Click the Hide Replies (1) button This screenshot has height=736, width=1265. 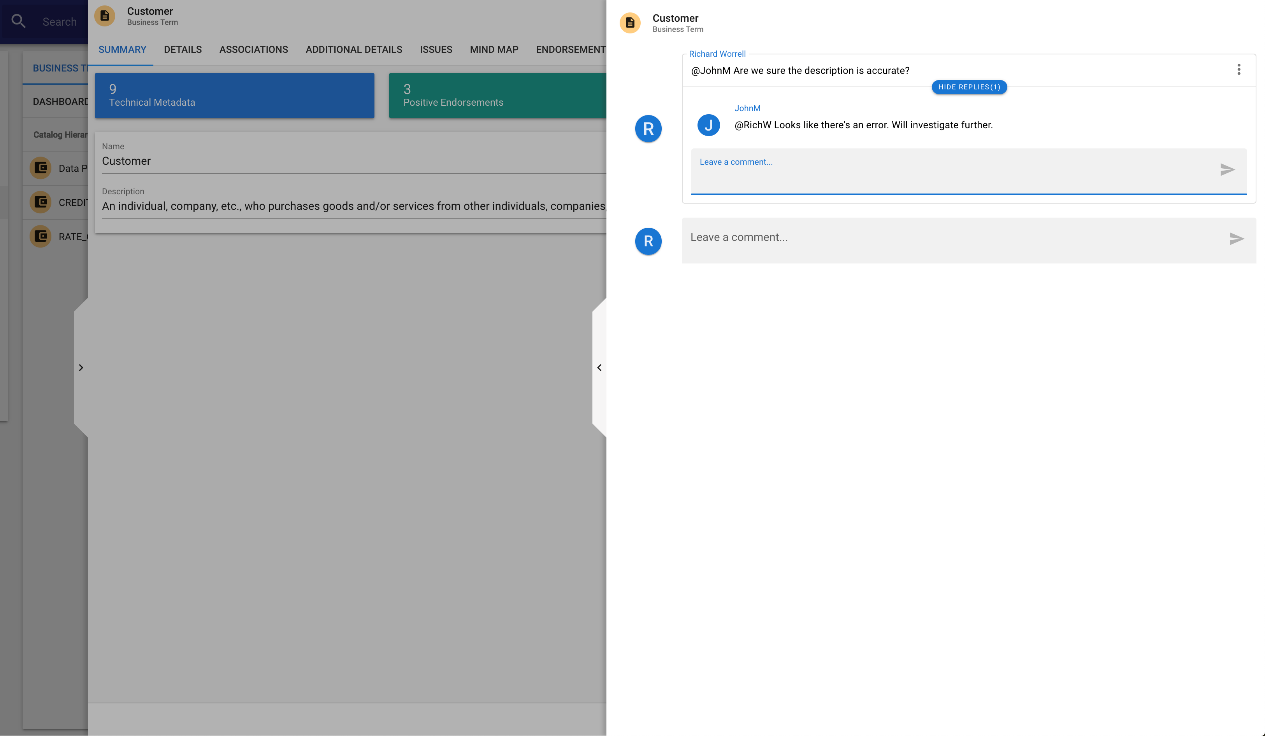(969, 87)
